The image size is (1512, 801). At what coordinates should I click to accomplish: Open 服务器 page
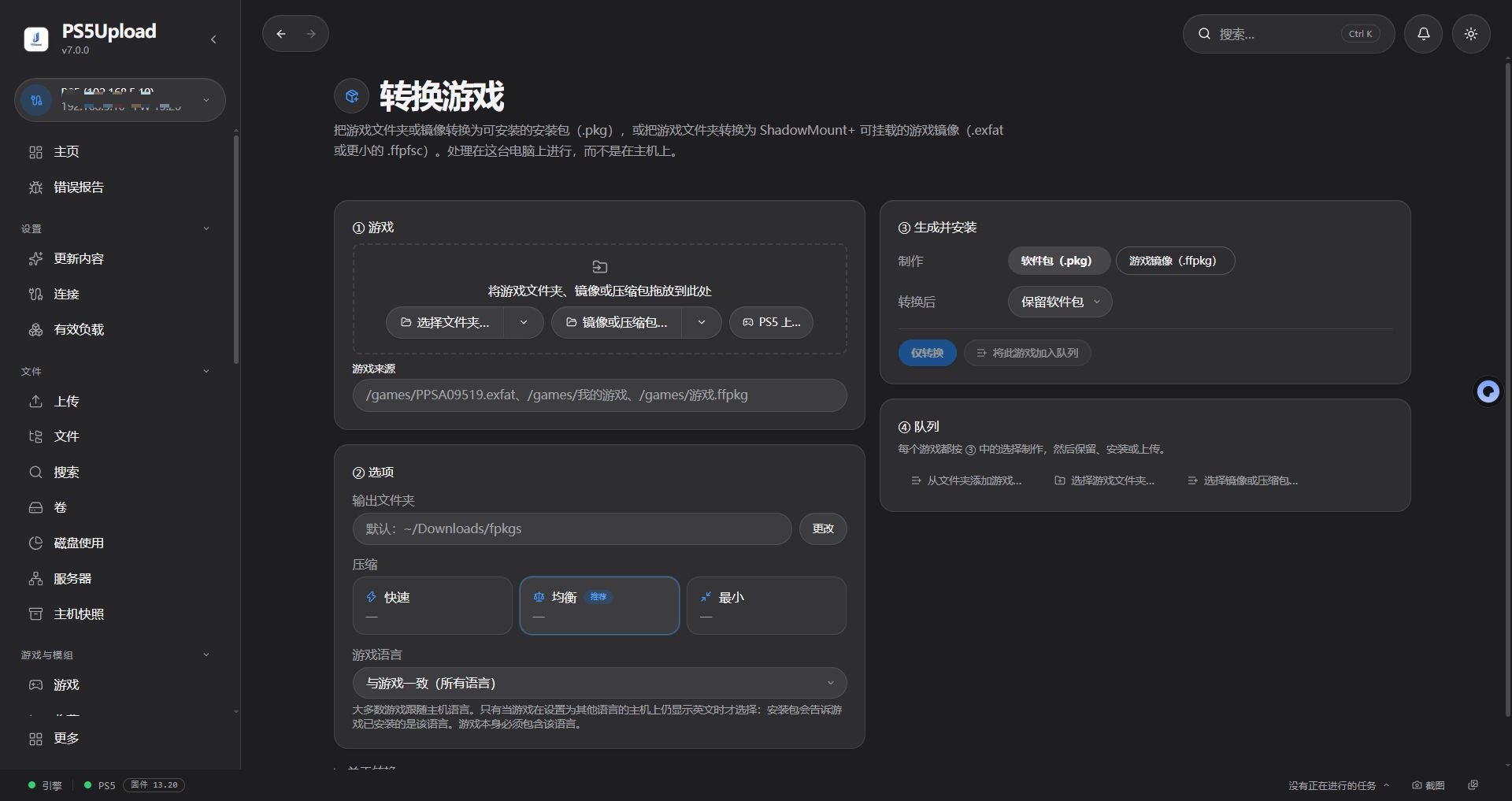[x=119, y=578]
